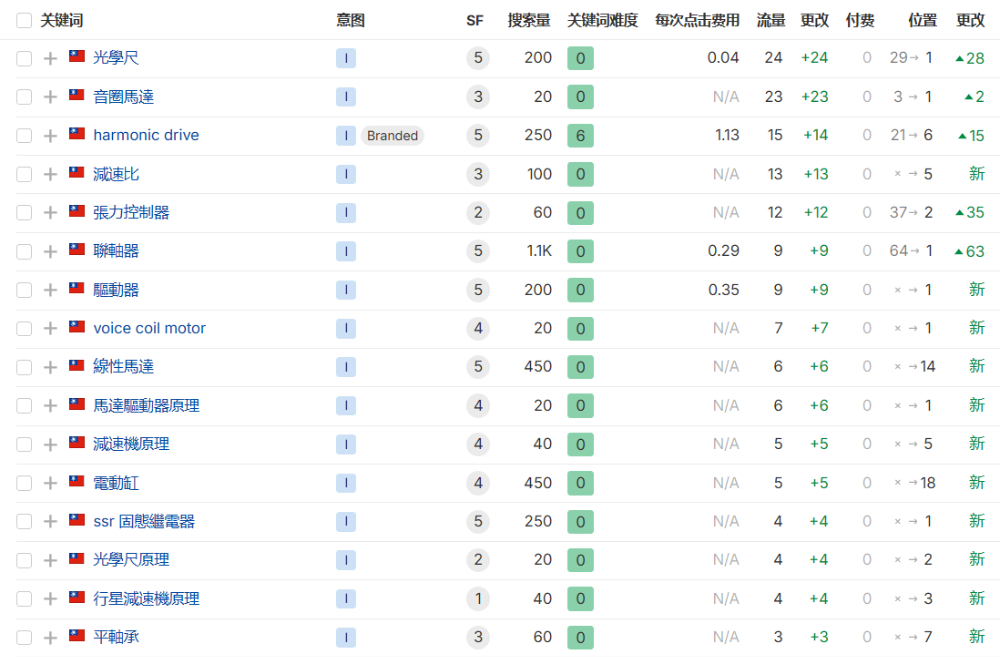Image resolution: width=1000 pixels, height=657 pixels.
Task: Toggle the select-all checkbox in header
Action: (x=24, y=20)
